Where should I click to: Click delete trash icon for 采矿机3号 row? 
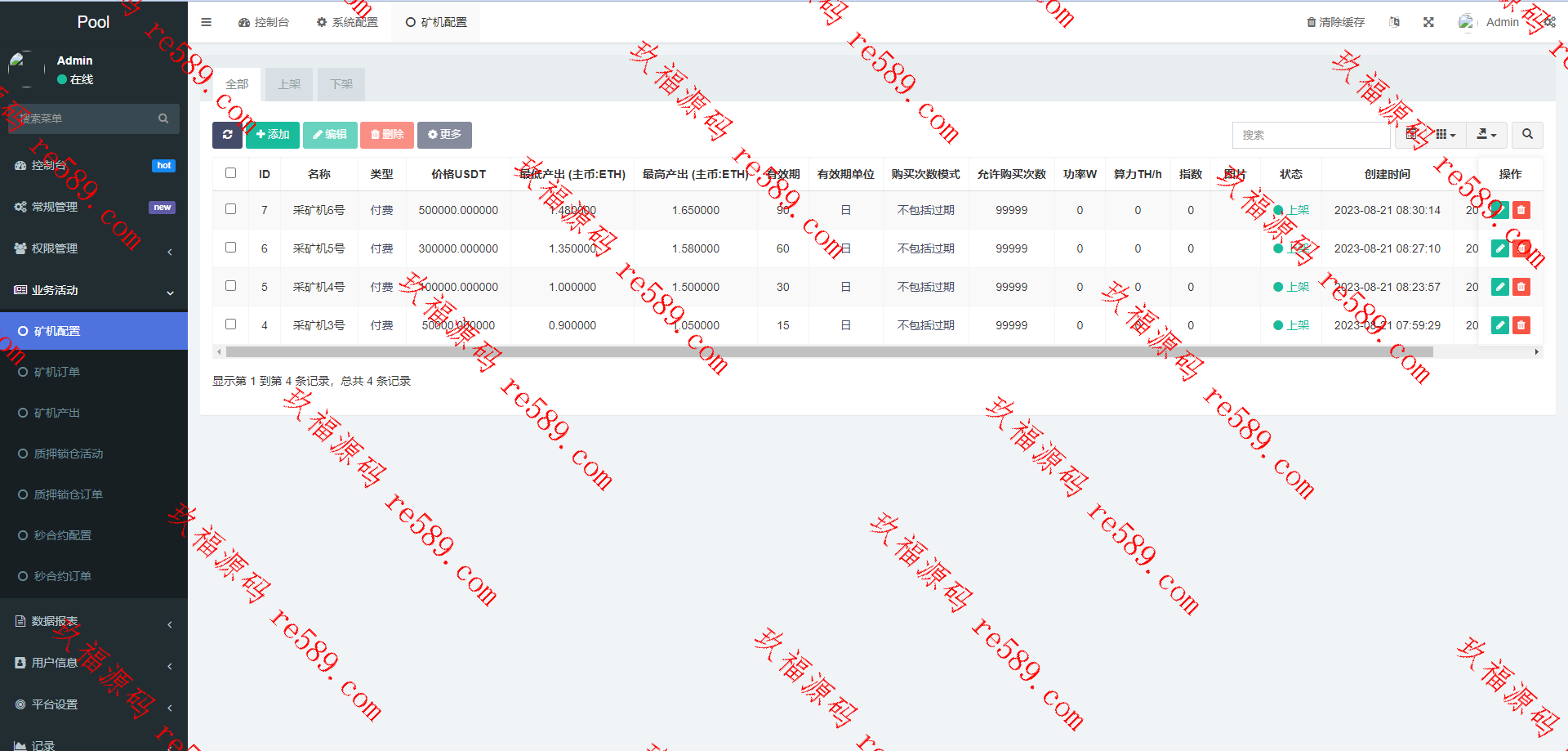[x=1521, y=325]
